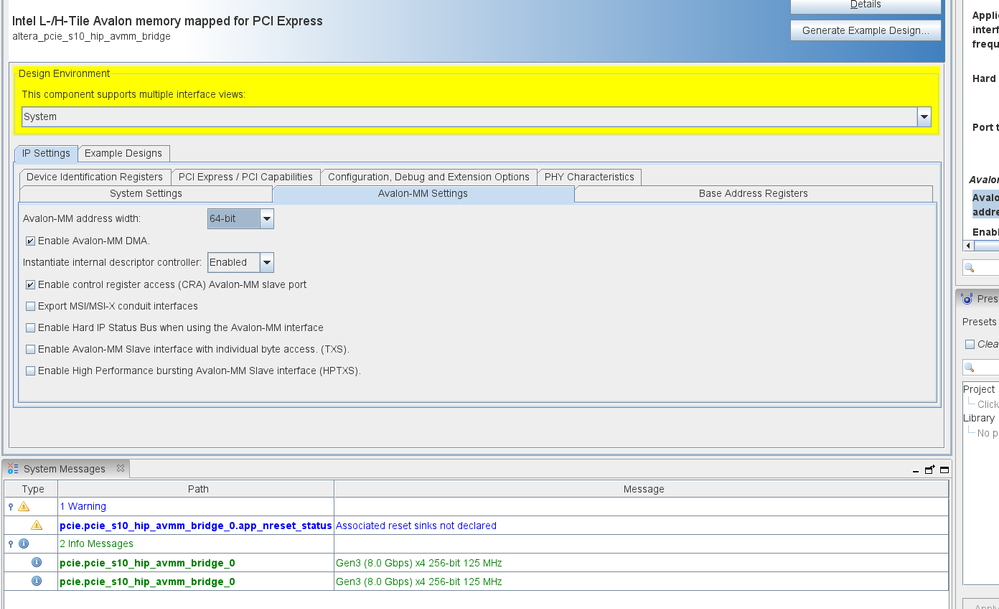The image size is (999, 609).
Task: Click the Details button
Action: point(865,5)
